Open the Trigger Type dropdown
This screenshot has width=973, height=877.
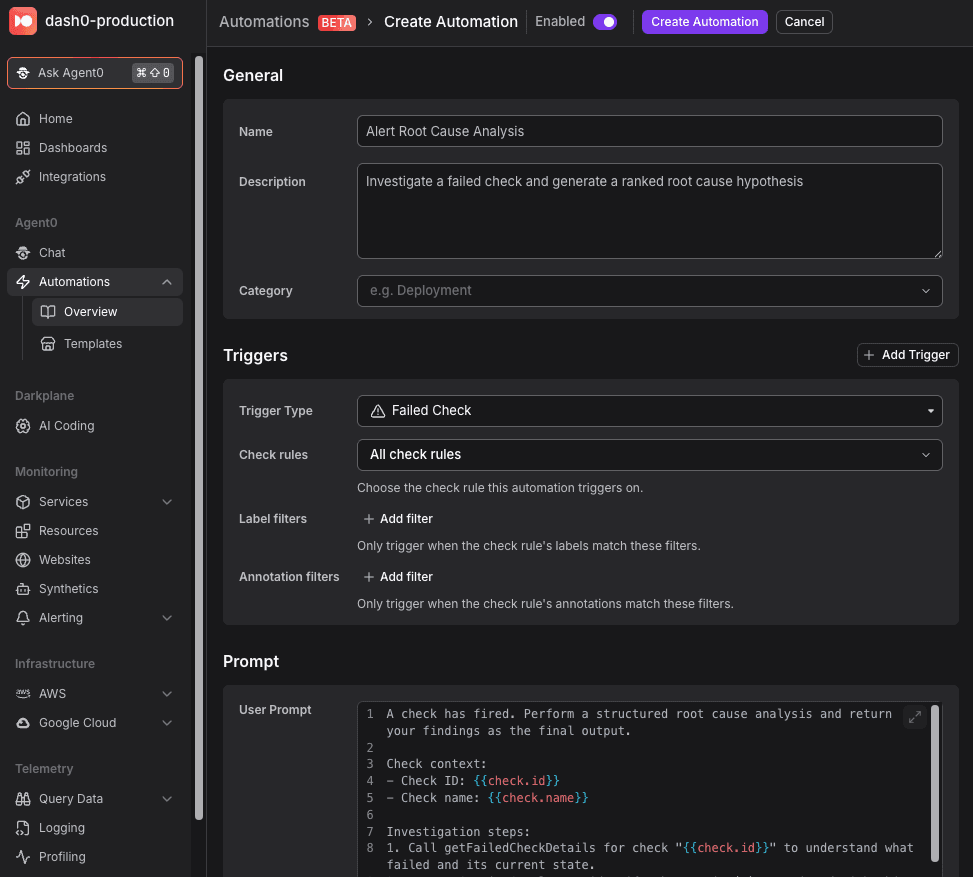[x=650, y=411]
